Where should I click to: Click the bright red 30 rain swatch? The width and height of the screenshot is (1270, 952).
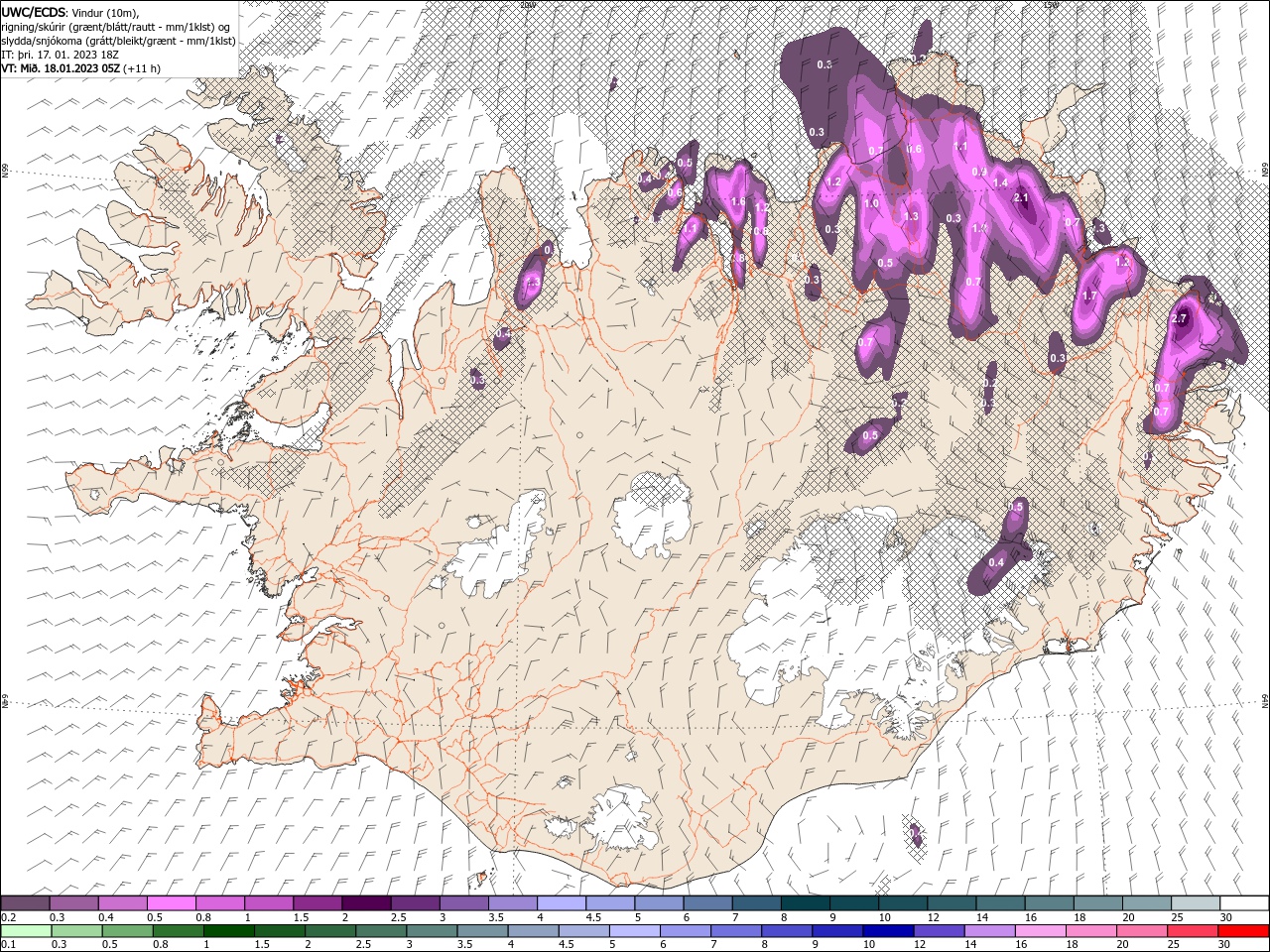click(1243, 931)
